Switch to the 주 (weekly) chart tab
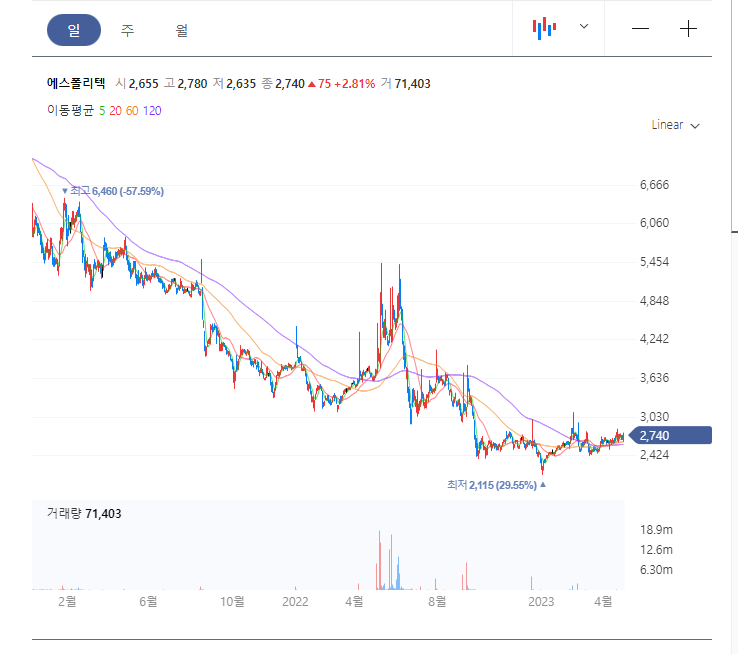Image resolution: width=738 pixels, height=654 pixels. point(128,31)
